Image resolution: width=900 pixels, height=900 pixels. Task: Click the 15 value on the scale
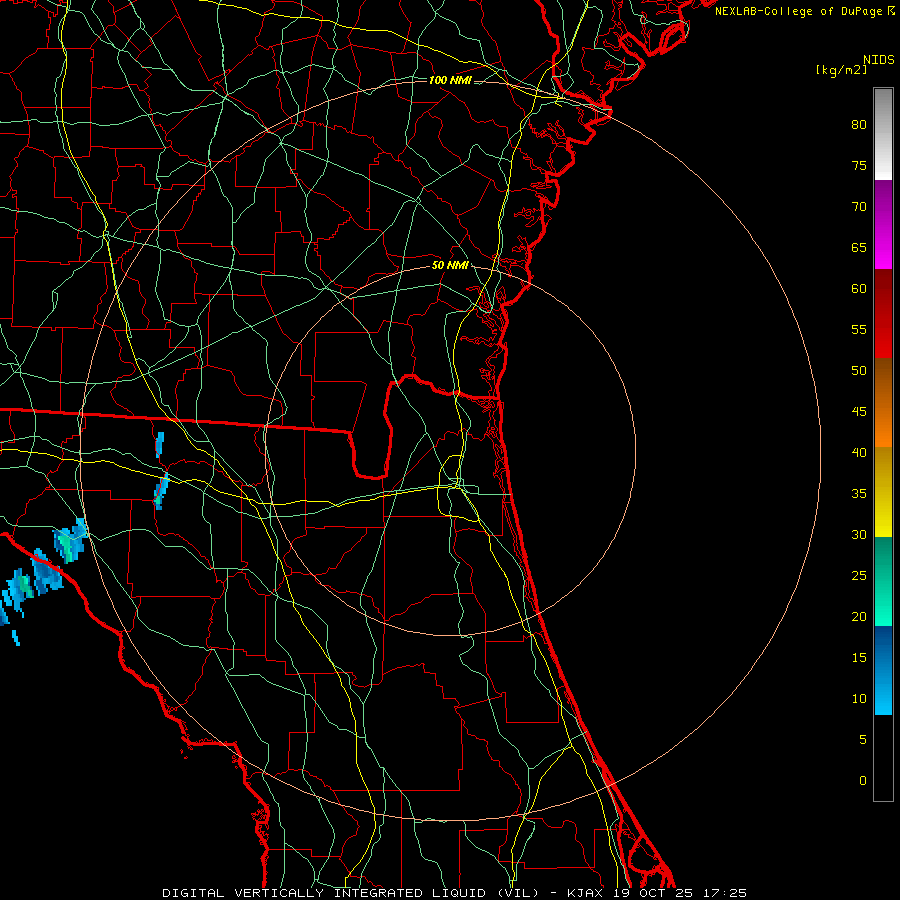(859, 658)
